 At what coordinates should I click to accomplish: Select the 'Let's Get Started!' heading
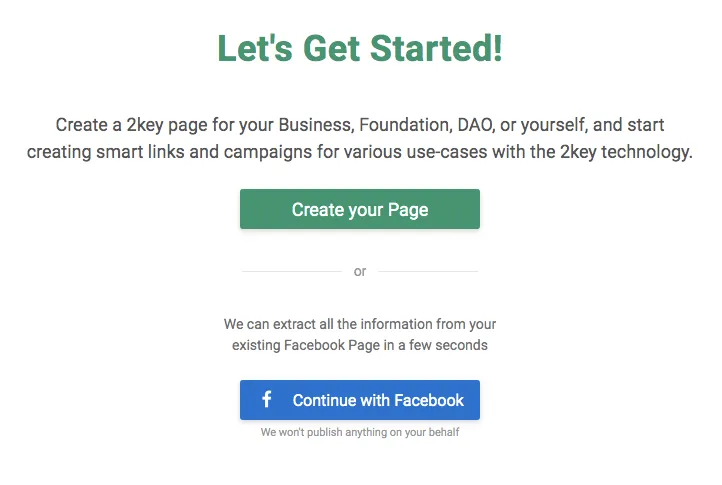click(x=360, y=48)
